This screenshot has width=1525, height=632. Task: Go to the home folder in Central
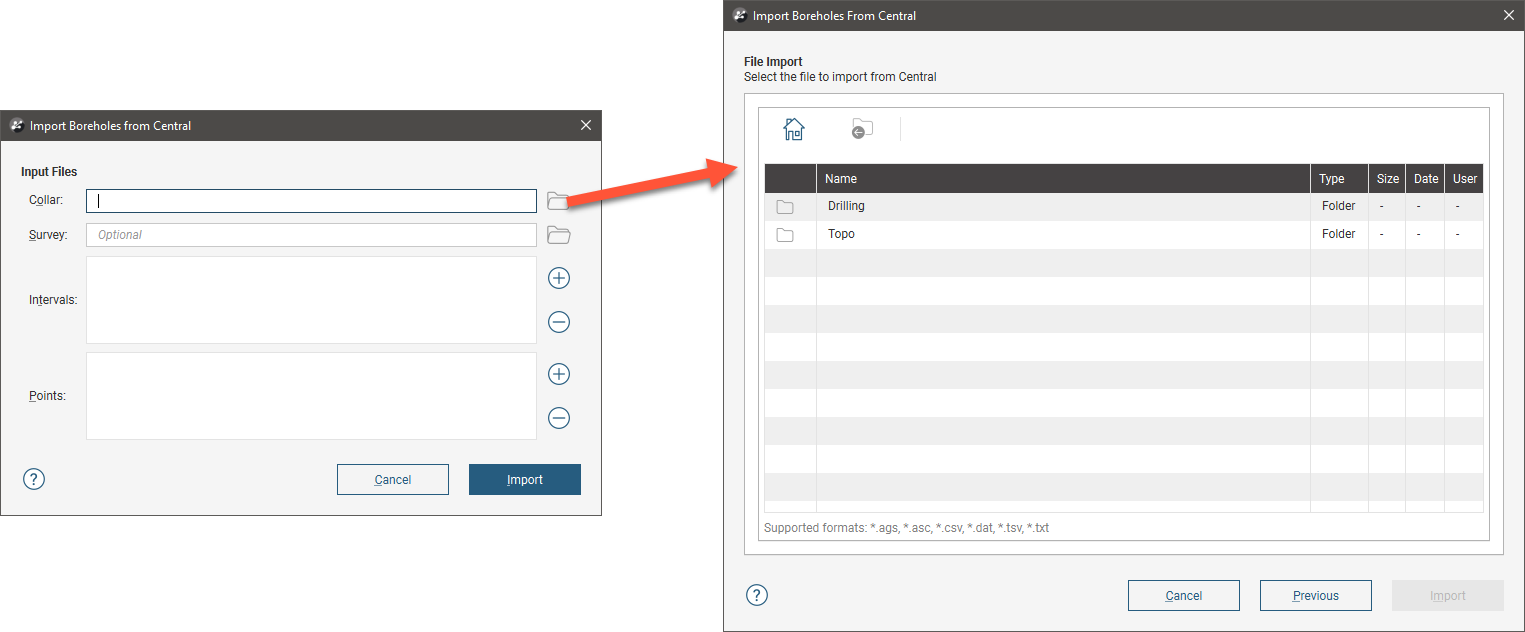point(793,129)
